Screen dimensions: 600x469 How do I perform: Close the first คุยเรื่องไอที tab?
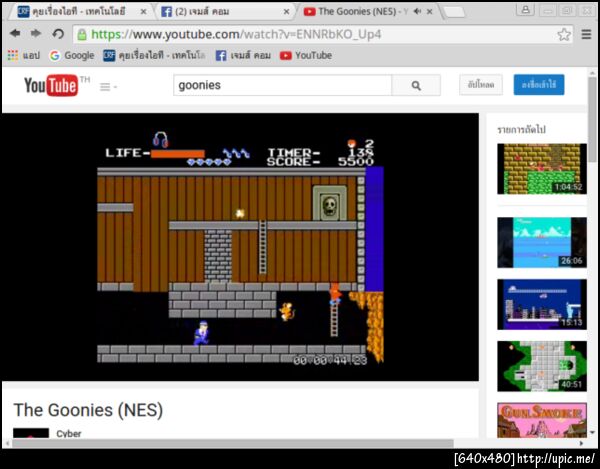[143, 12]
